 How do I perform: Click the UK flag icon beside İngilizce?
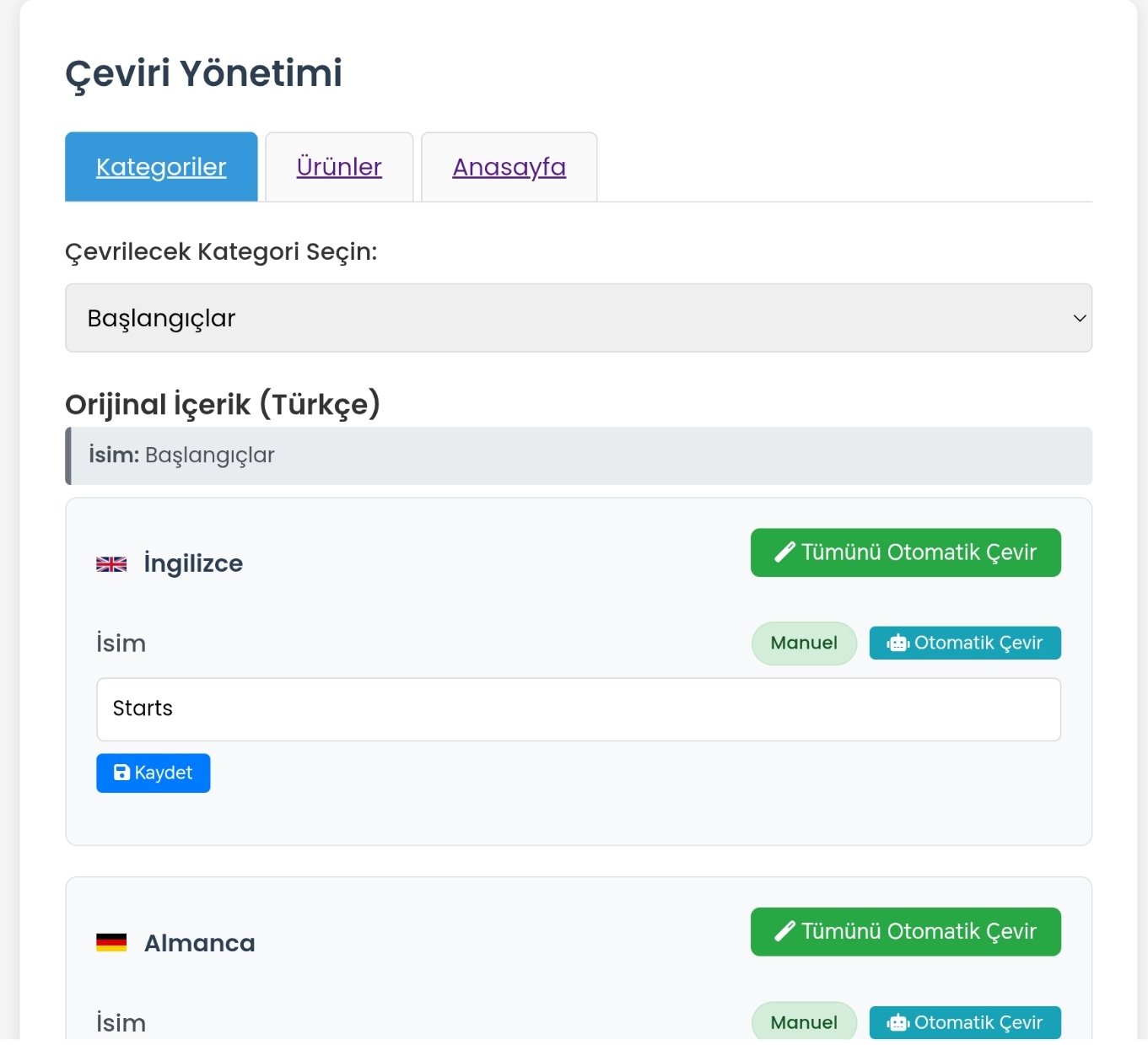tap(111, 564)
